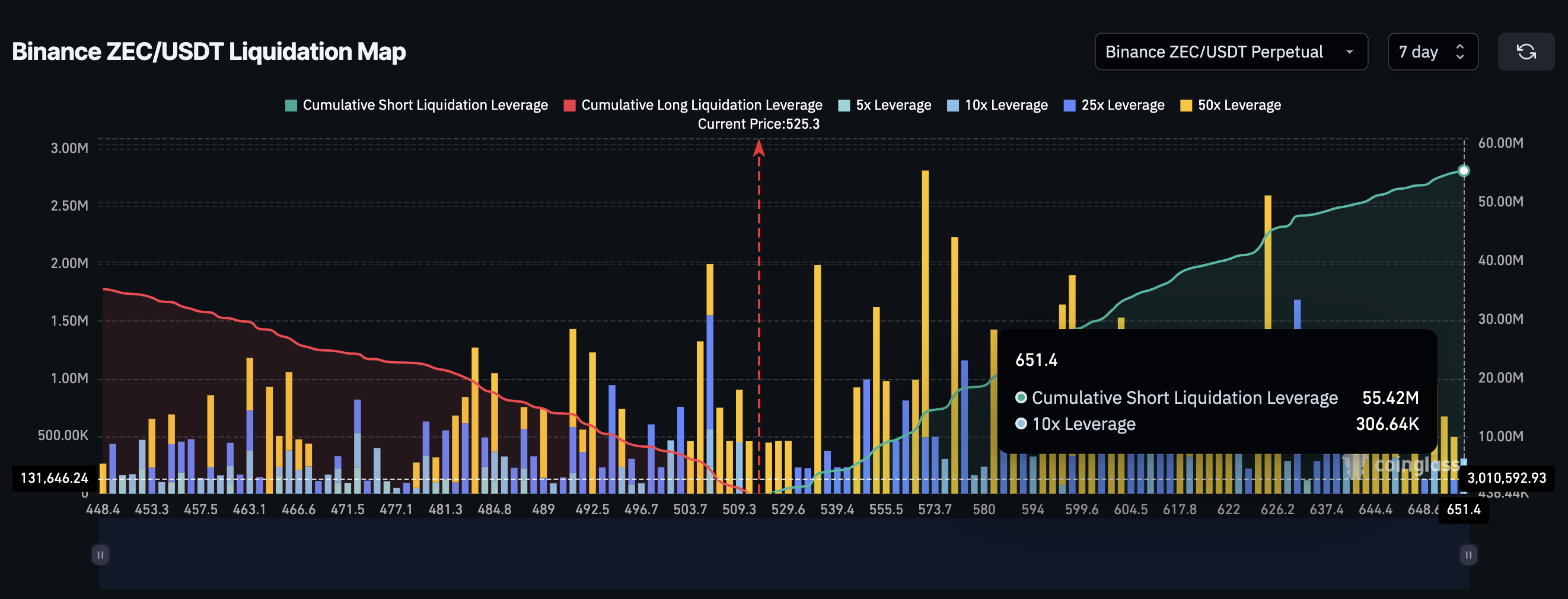Open the 7 day timeframe selector
Screen dimensions: 1568x599
tap(1433, 52)
